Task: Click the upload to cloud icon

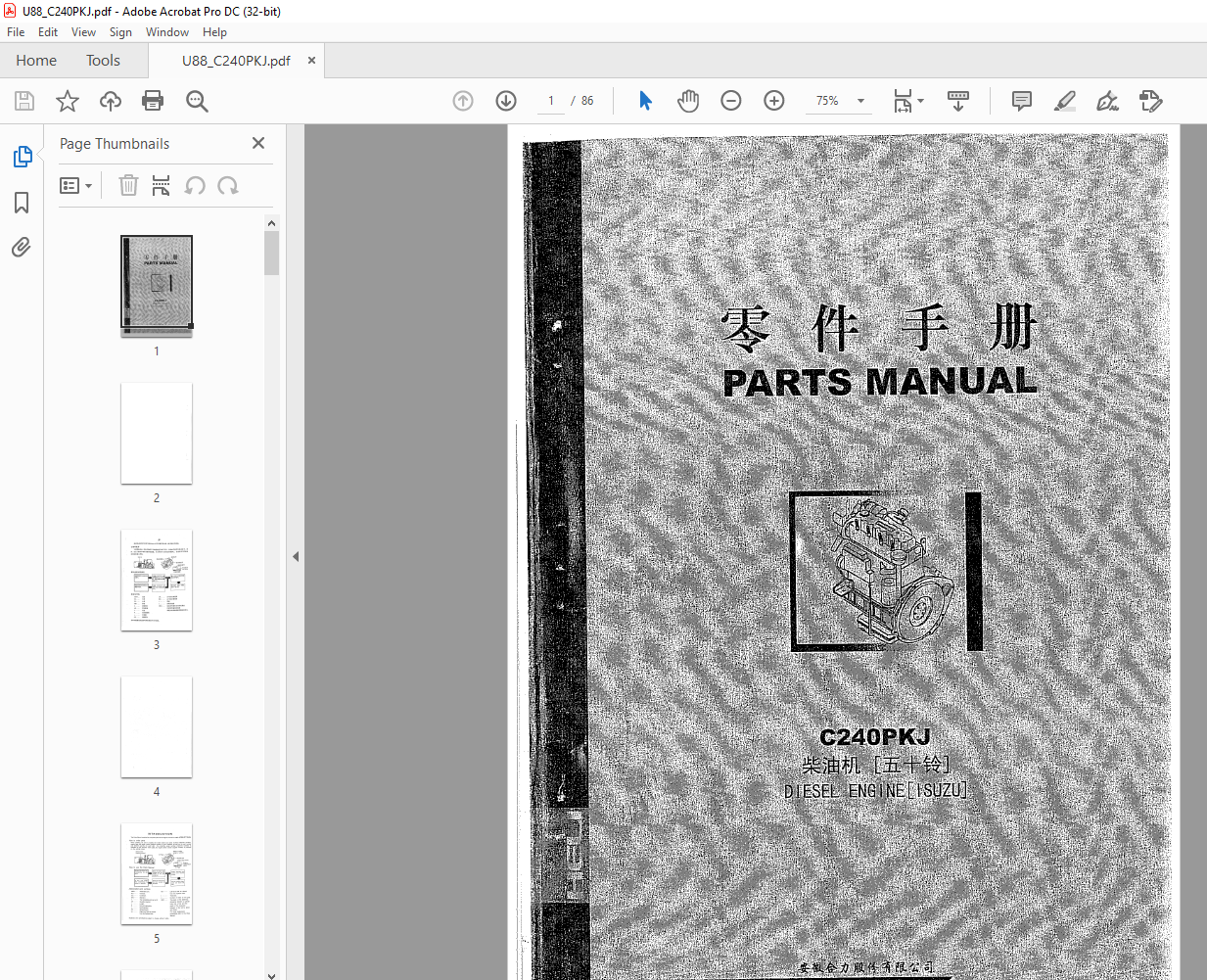Action: 111,101
